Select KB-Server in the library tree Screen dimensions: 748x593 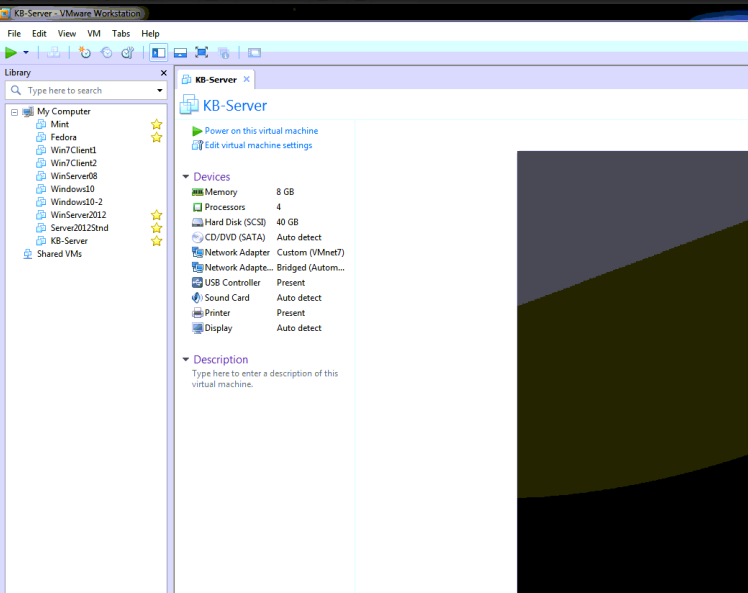tap(69, 241)
